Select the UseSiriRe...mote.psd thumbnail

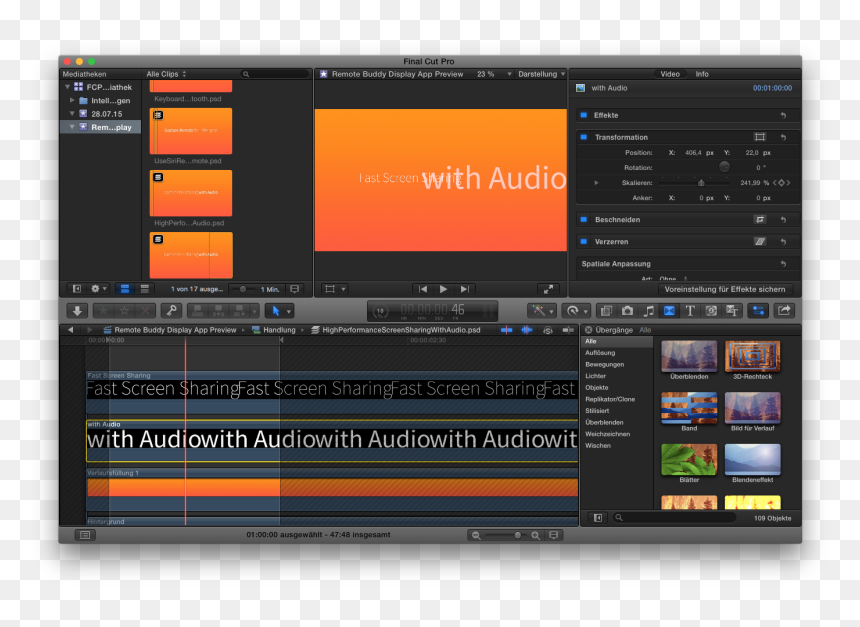(x=191, y=131)
